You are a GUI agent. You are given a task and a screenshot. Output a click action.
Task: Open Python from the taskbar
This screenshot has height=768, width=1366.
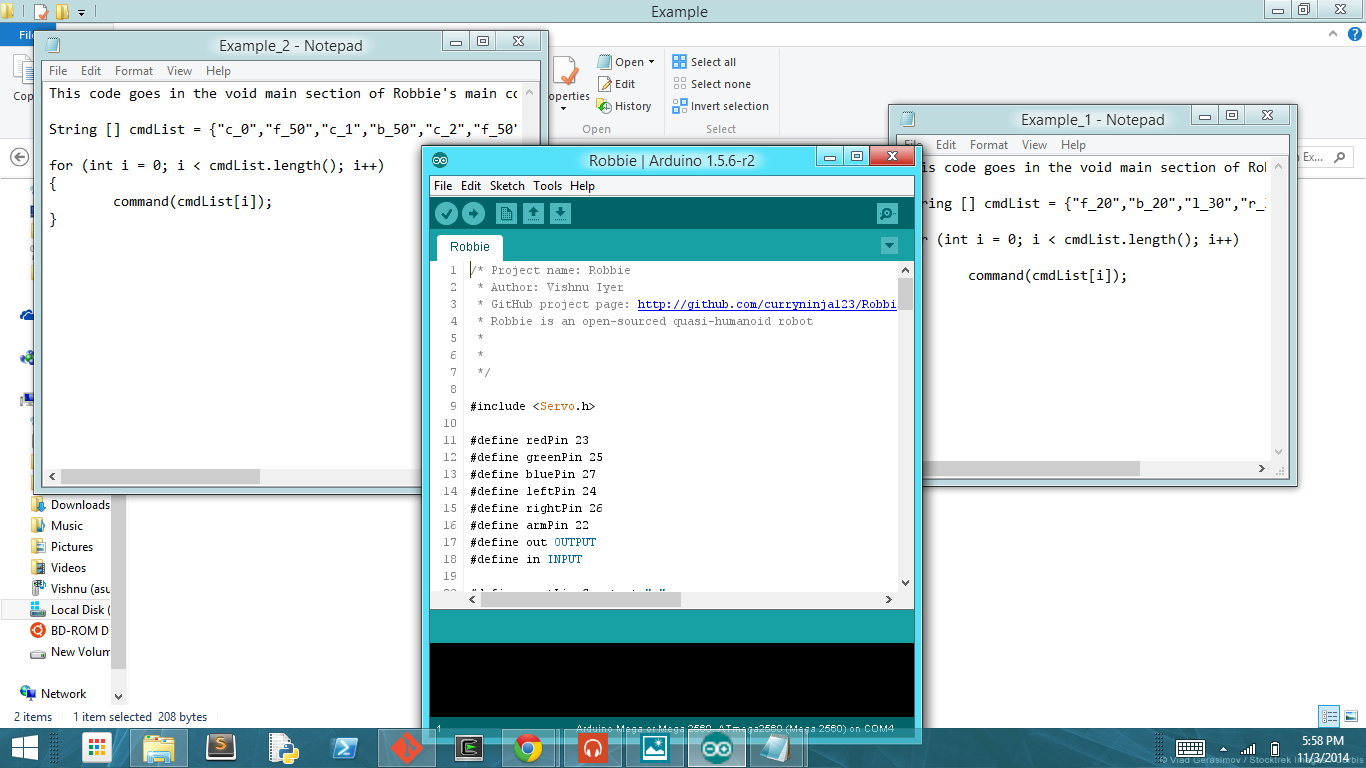click(x=282, y=748)
